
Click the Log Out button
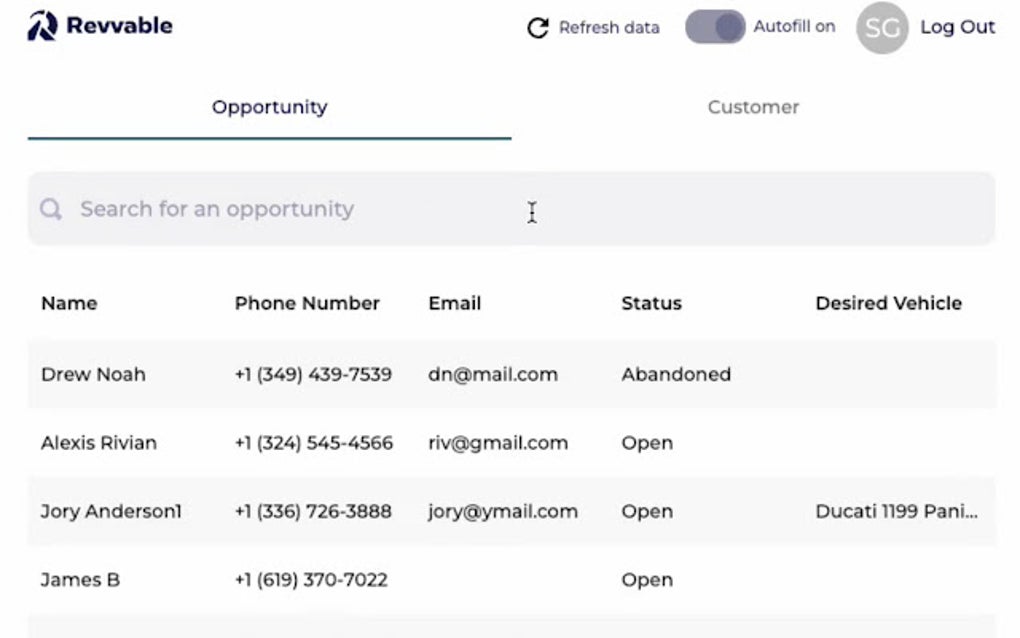point(957,28)
